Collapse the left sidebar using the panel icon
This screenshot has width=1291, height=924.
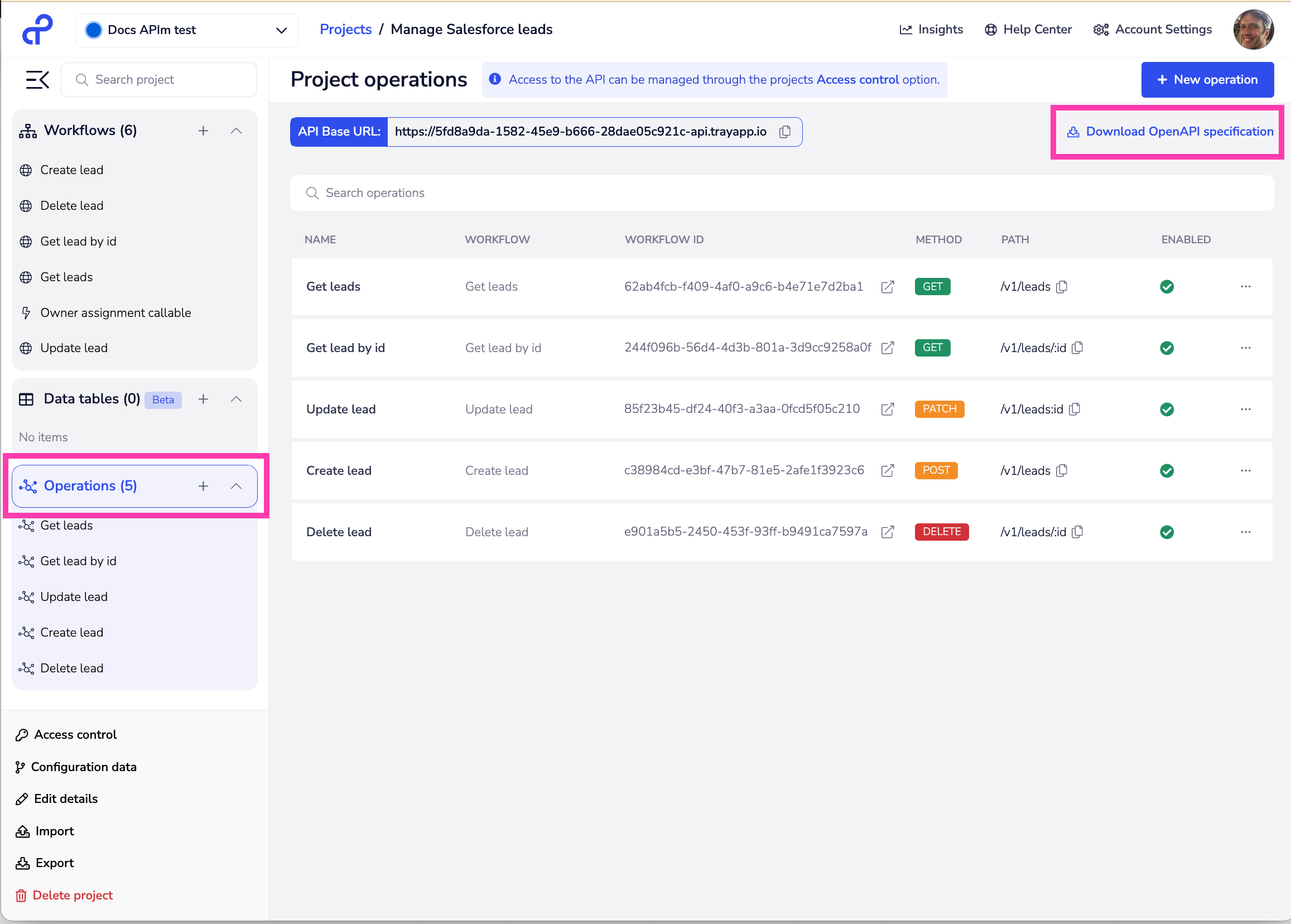pos(36,79)
